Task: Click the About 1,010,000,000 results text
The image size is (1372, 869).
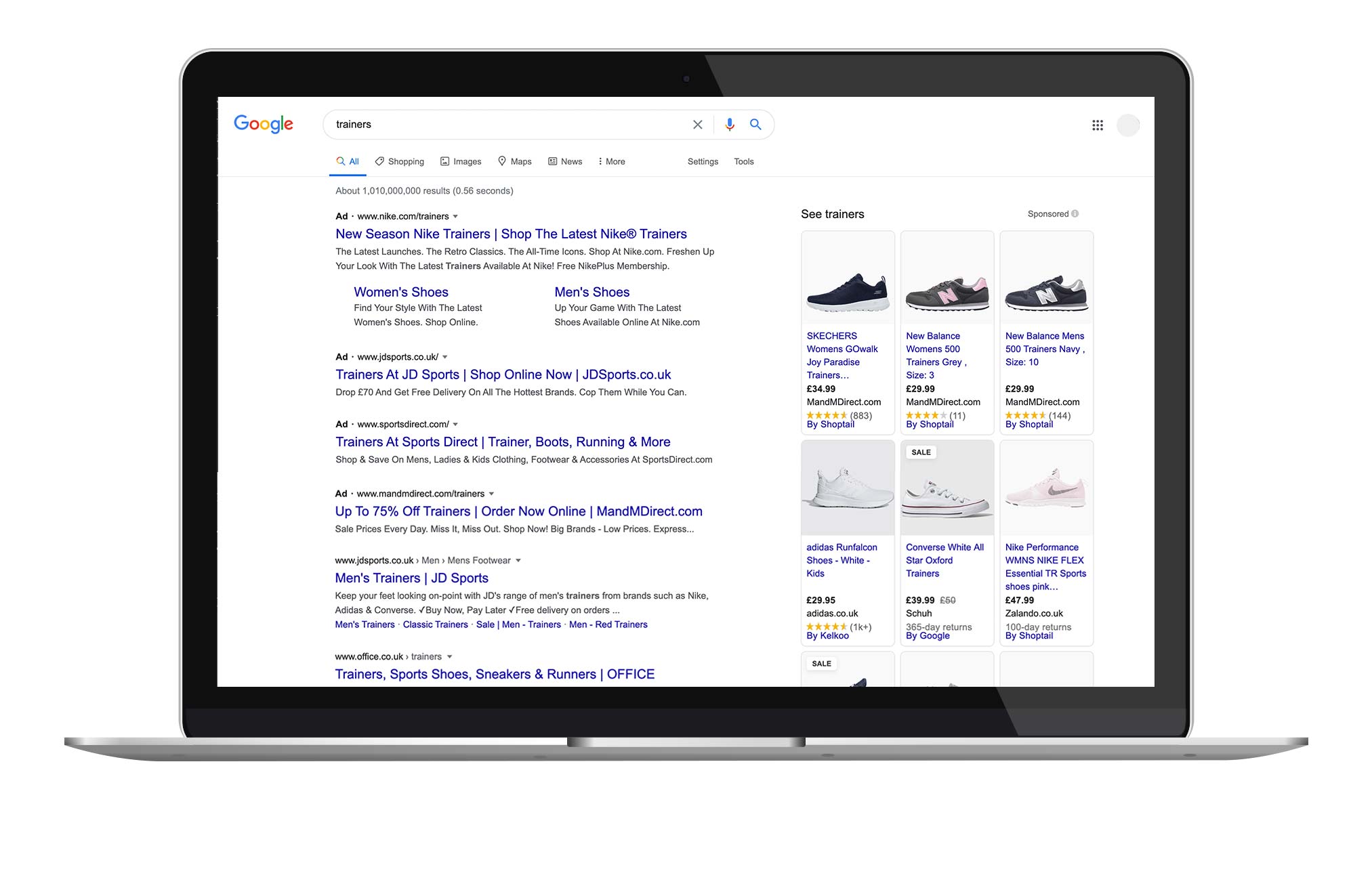Action: pyautogui.click(x=424, y=191)
